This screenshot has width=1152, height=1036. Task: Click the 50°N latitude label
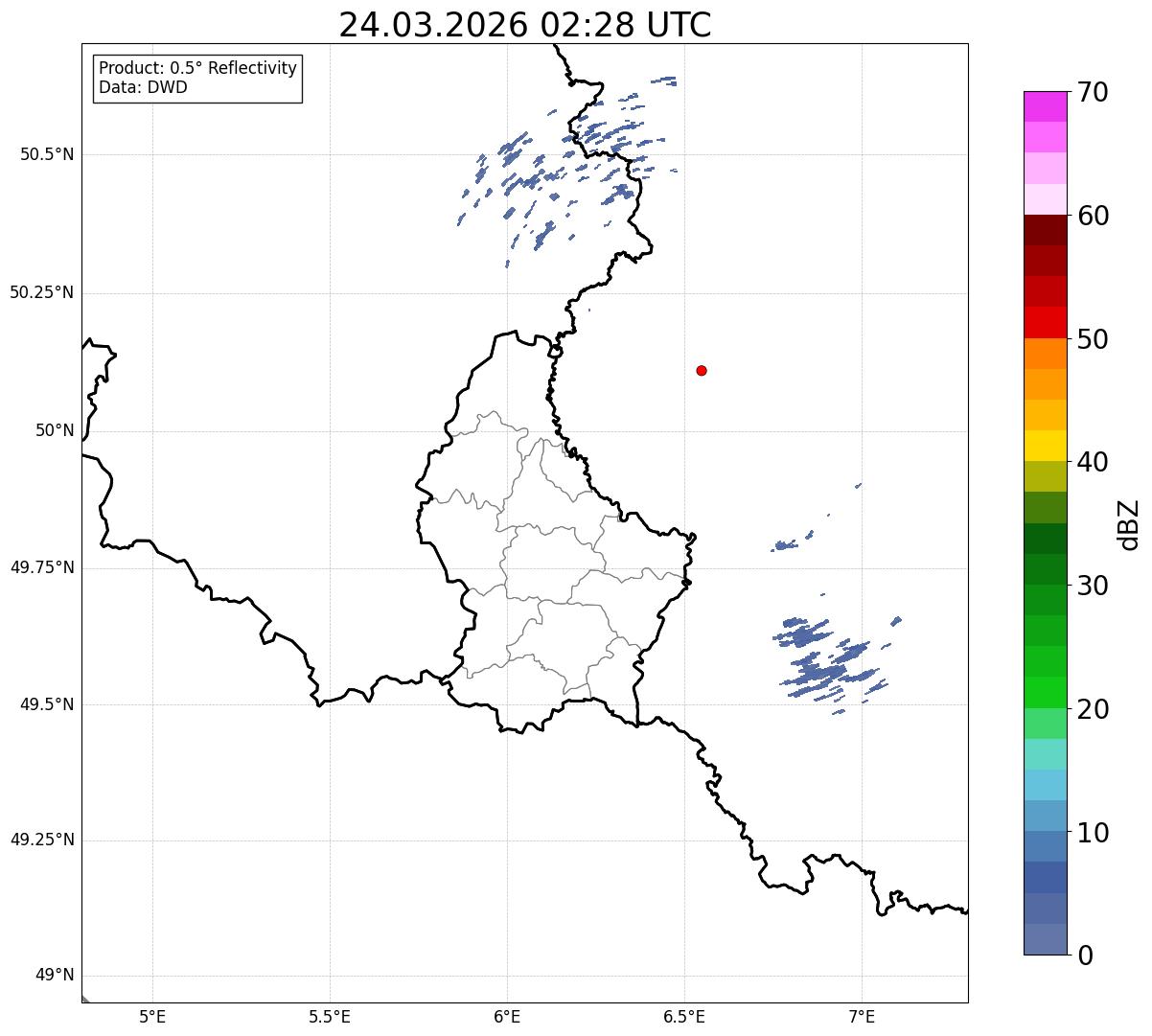tap(55, 430)
